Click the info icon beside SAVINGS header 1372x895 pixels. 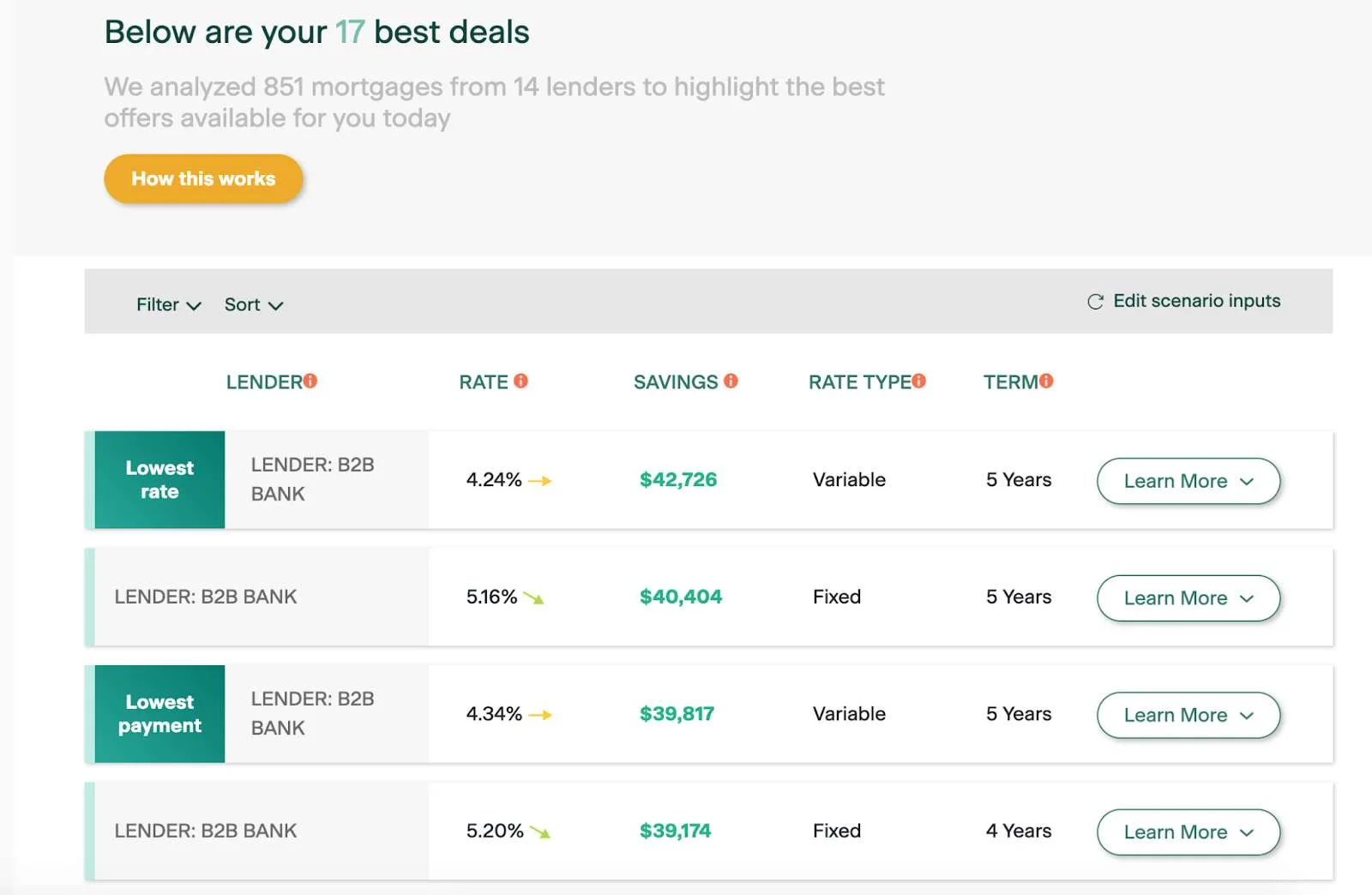click(x=731, y=381)
